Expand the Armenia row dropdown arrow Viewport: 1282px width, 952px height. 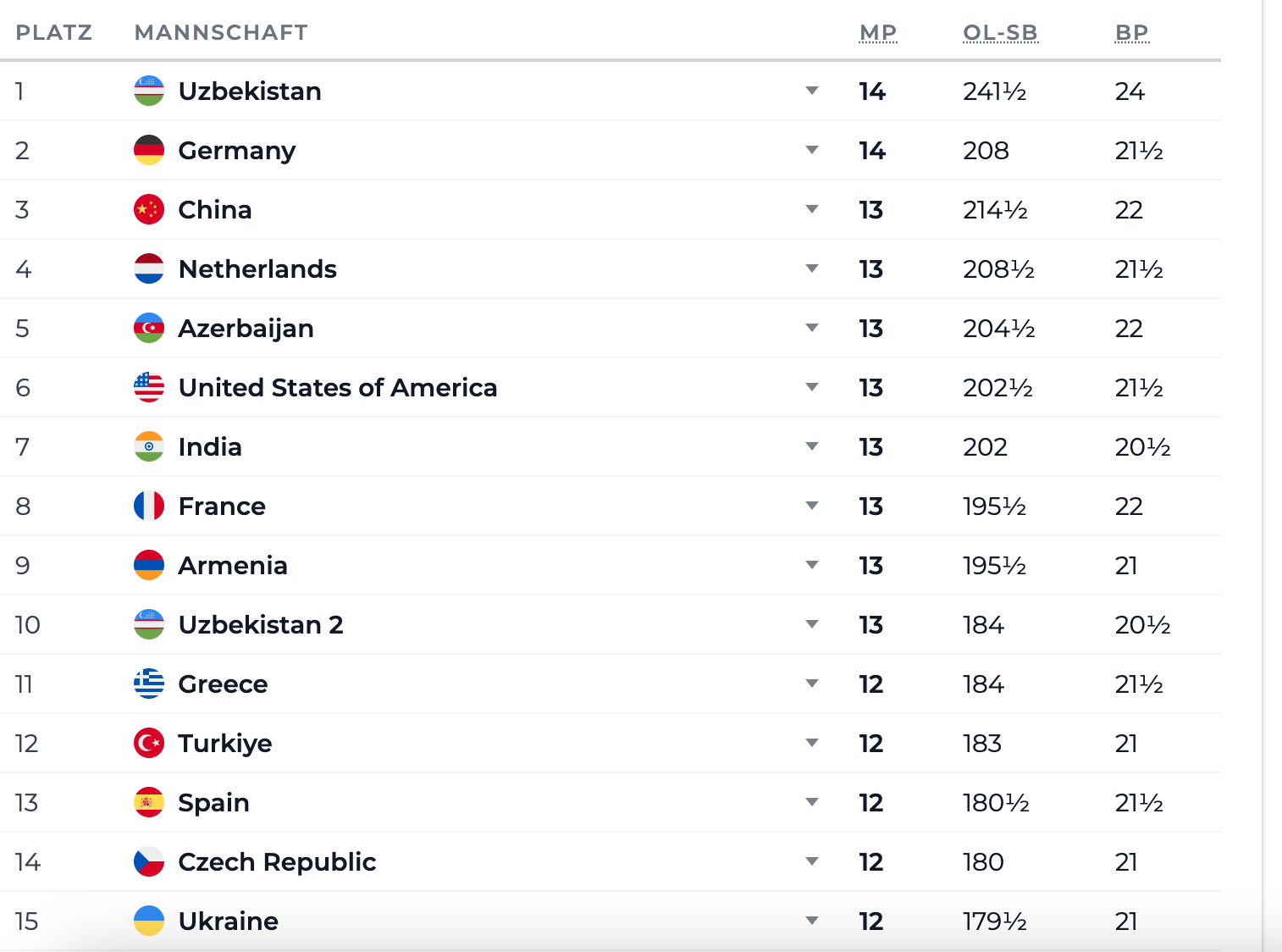click(x=812, y=565)
